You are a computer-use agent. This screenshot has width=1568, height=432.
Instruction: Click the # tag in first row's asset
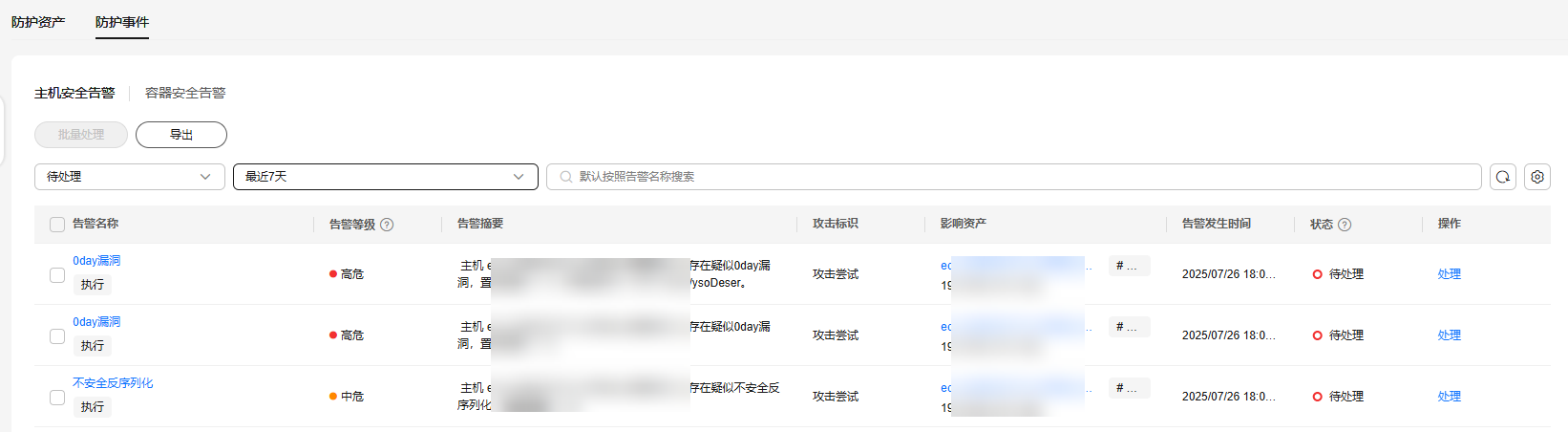point(1130,267)
